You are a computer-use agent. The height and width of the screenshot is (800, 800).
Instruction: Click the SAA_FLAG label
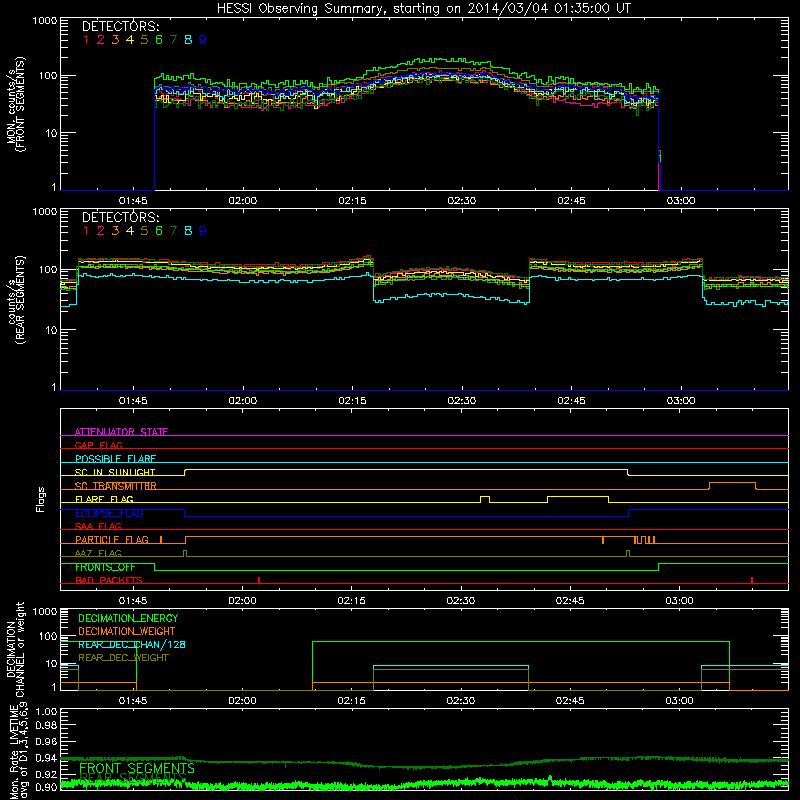pyautogui.click(x=98, y=526)
